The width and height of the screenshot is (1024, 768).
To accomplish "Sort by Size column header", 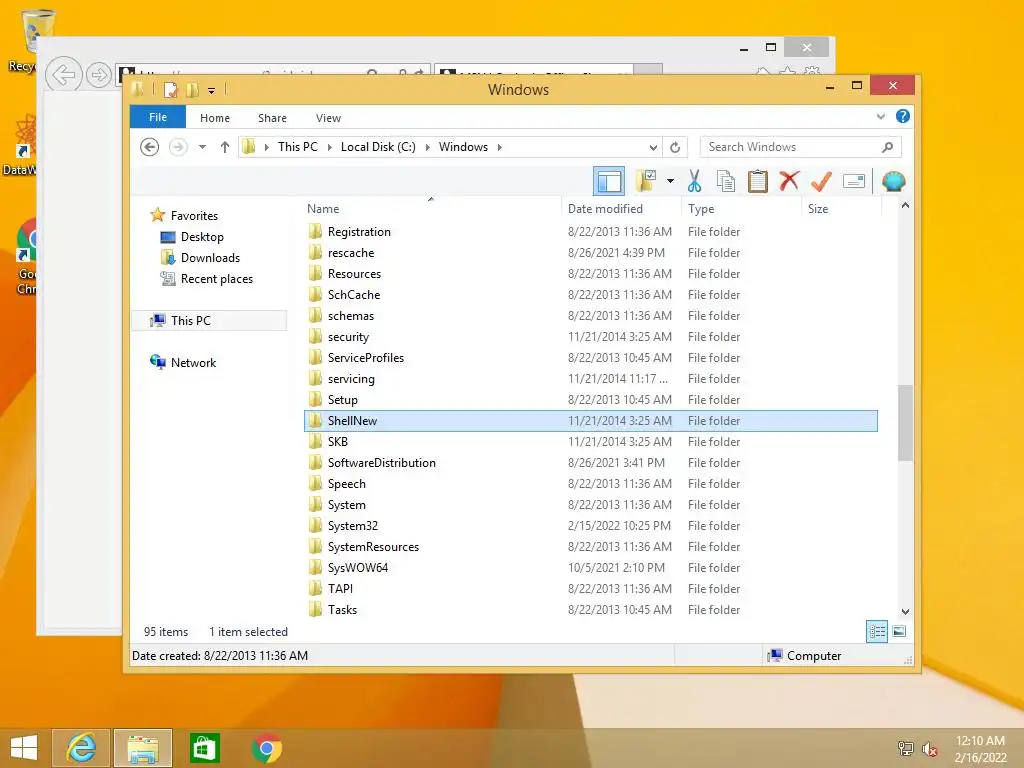I will [818, 209].
